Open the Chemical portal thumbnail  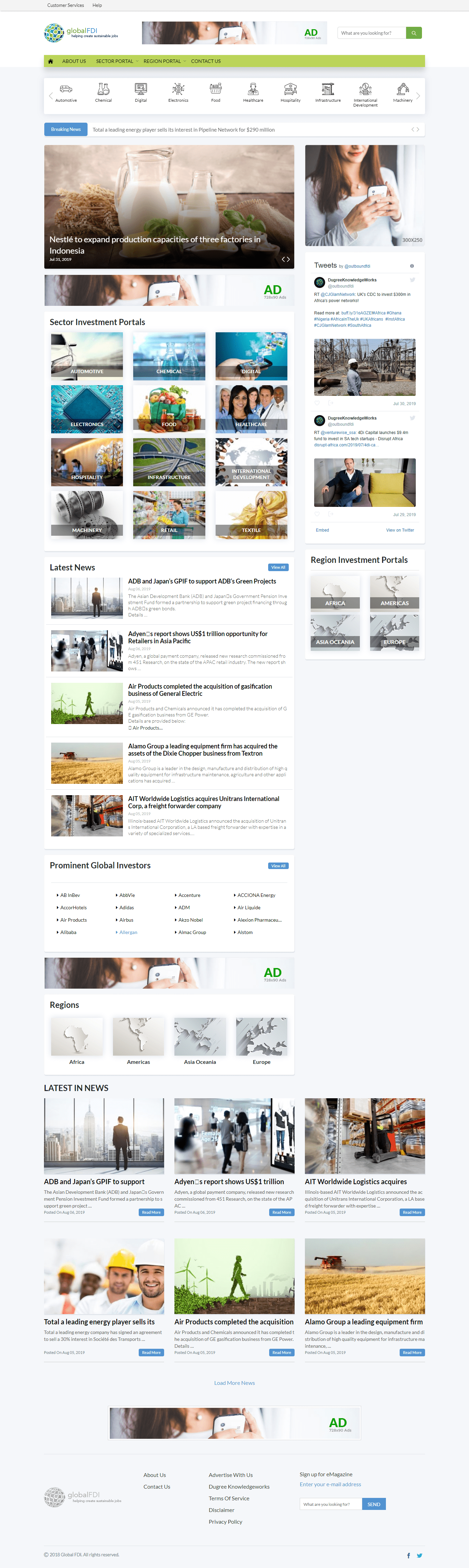point(169,356)
